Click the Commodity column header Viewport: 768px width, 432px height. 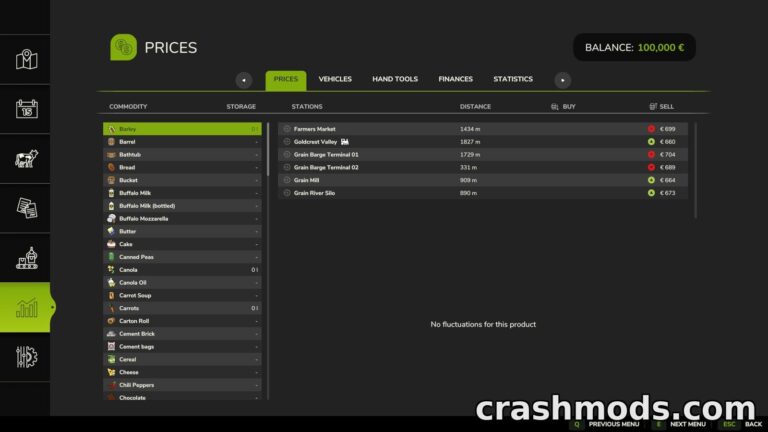point(128,106)
